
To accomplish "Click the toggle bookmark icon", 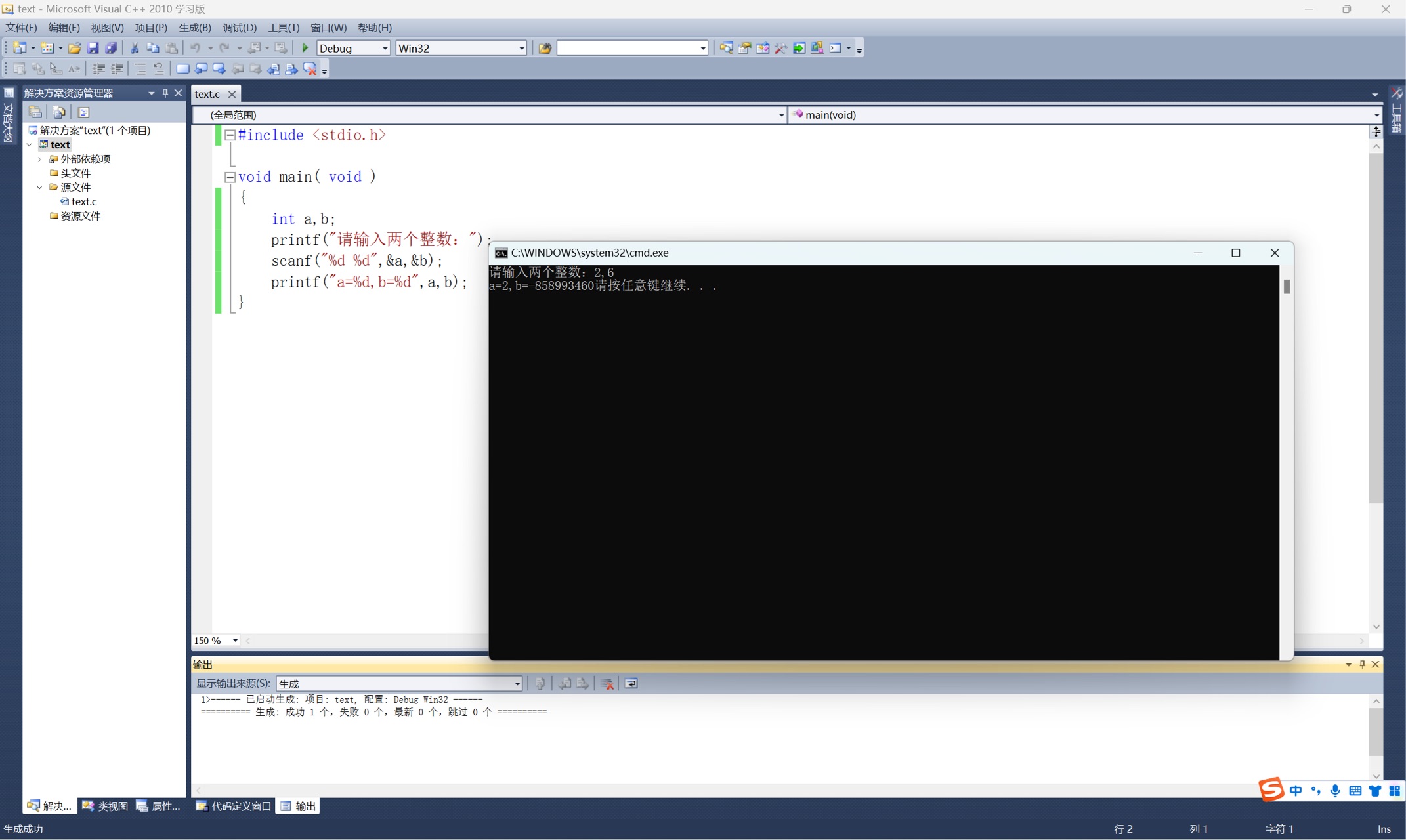I will point(182,69).
